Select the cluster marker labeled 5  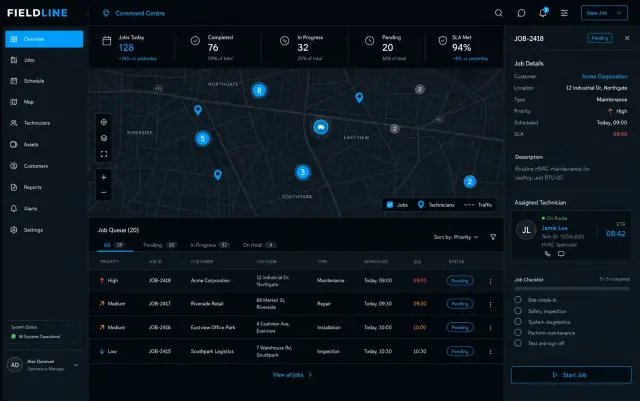[x=202, y=138]
